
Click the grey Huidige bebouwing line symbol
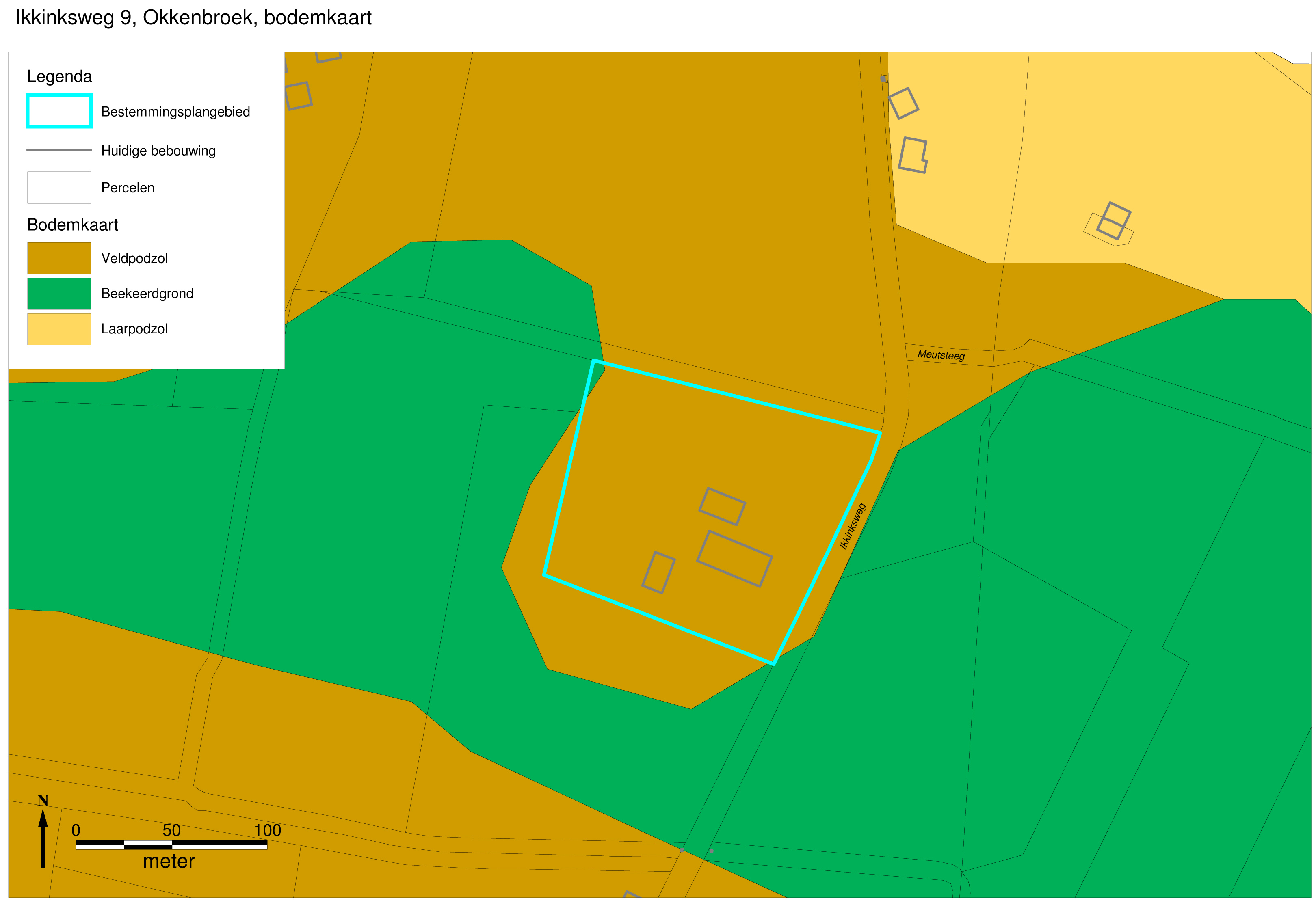click(59, 150)
